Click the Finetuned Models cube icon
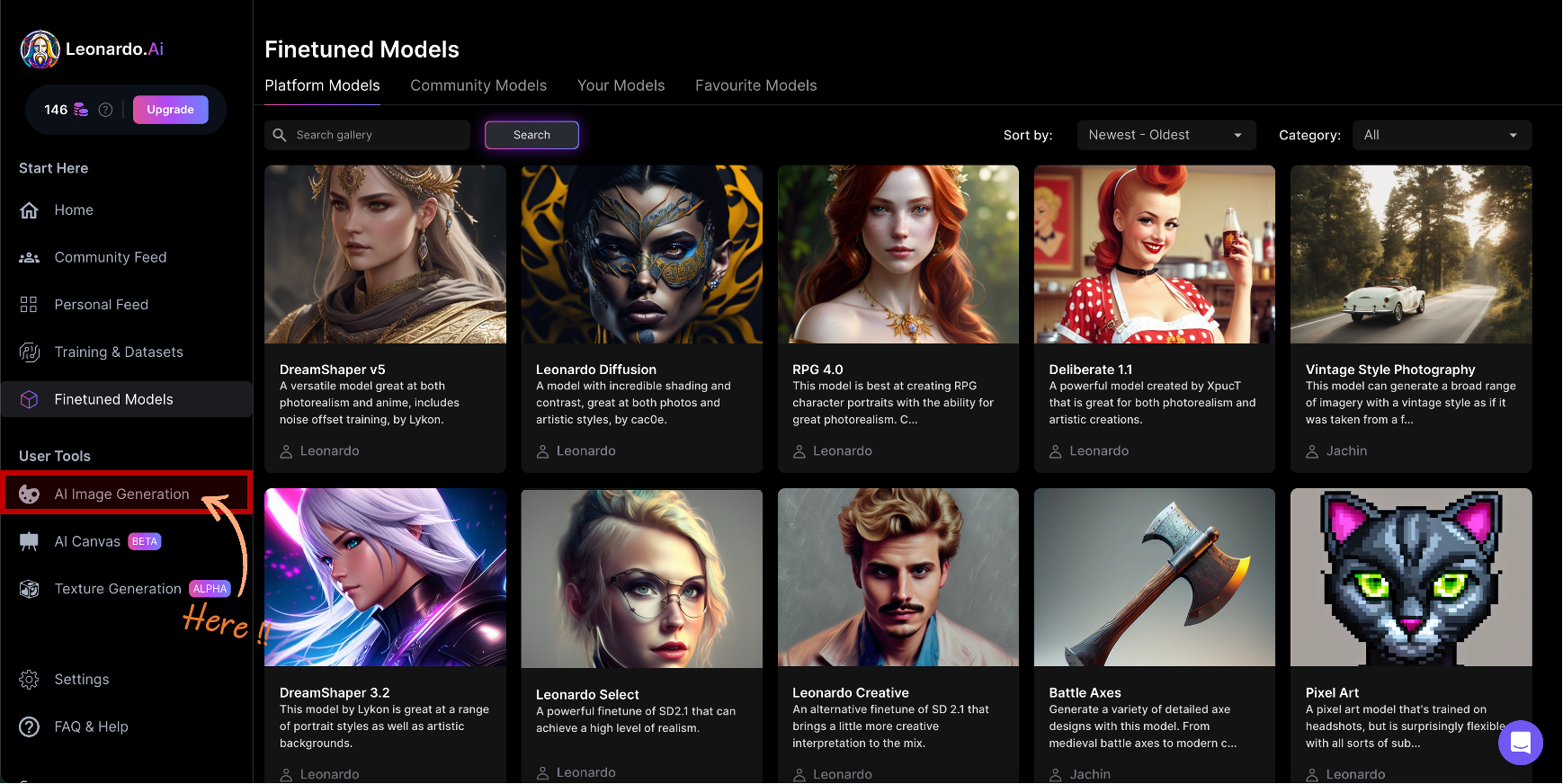The width and height of the screenshot is (1563, 784). [x=29, y=400]
